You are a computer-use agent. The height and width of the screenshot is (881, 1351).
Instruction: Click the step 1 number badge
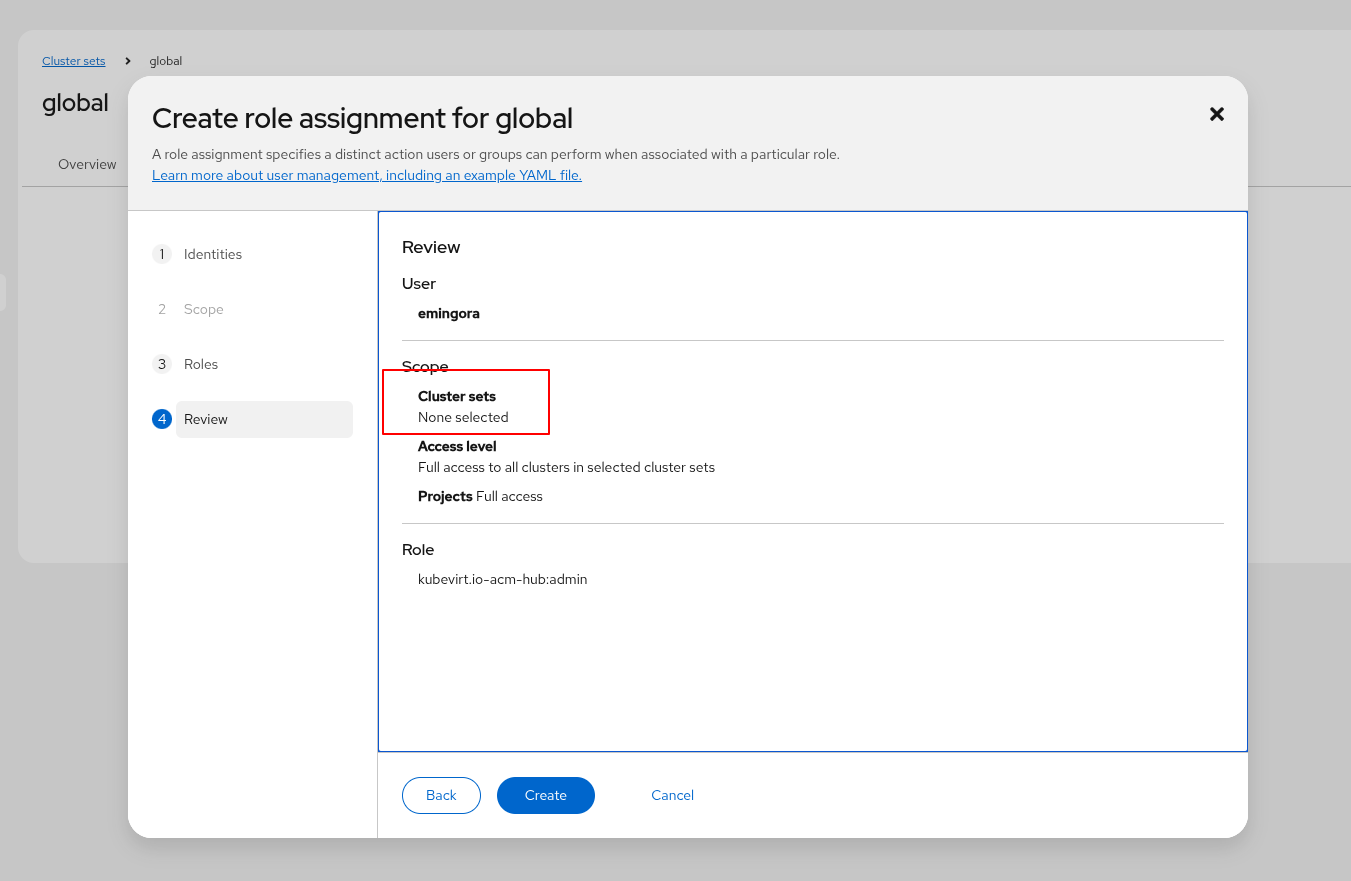tap(162, 254)
